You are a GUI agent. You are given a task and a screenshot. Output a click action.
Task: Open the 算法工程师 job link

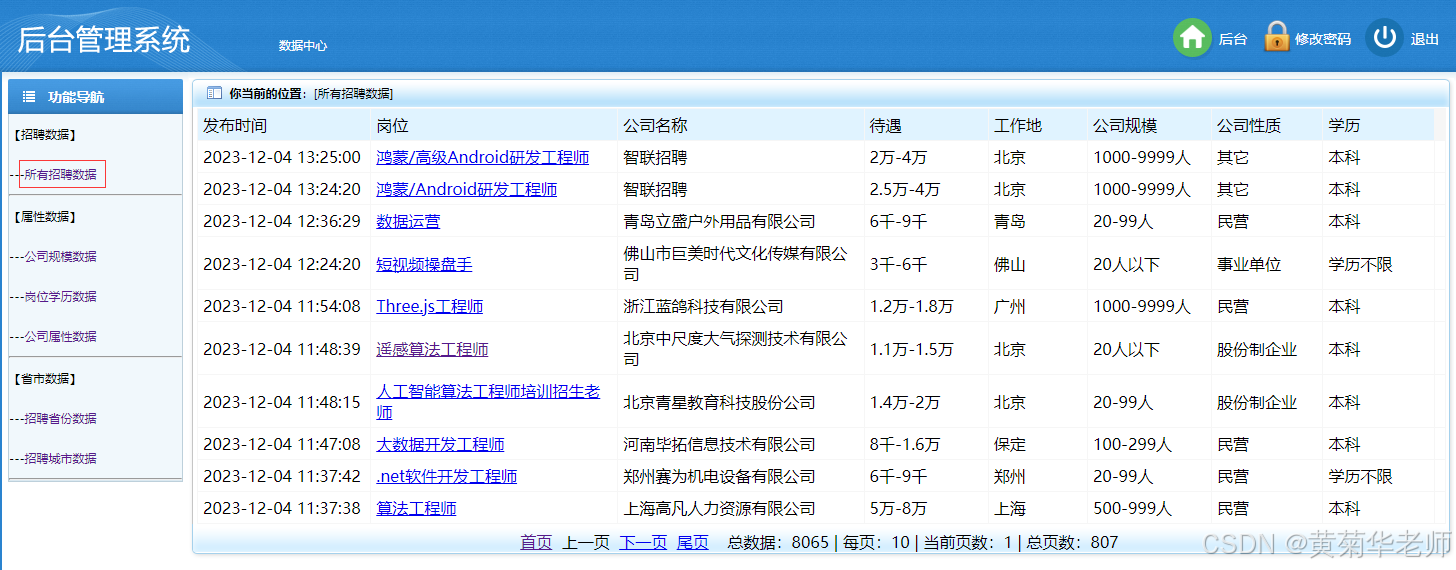point(416,508)
